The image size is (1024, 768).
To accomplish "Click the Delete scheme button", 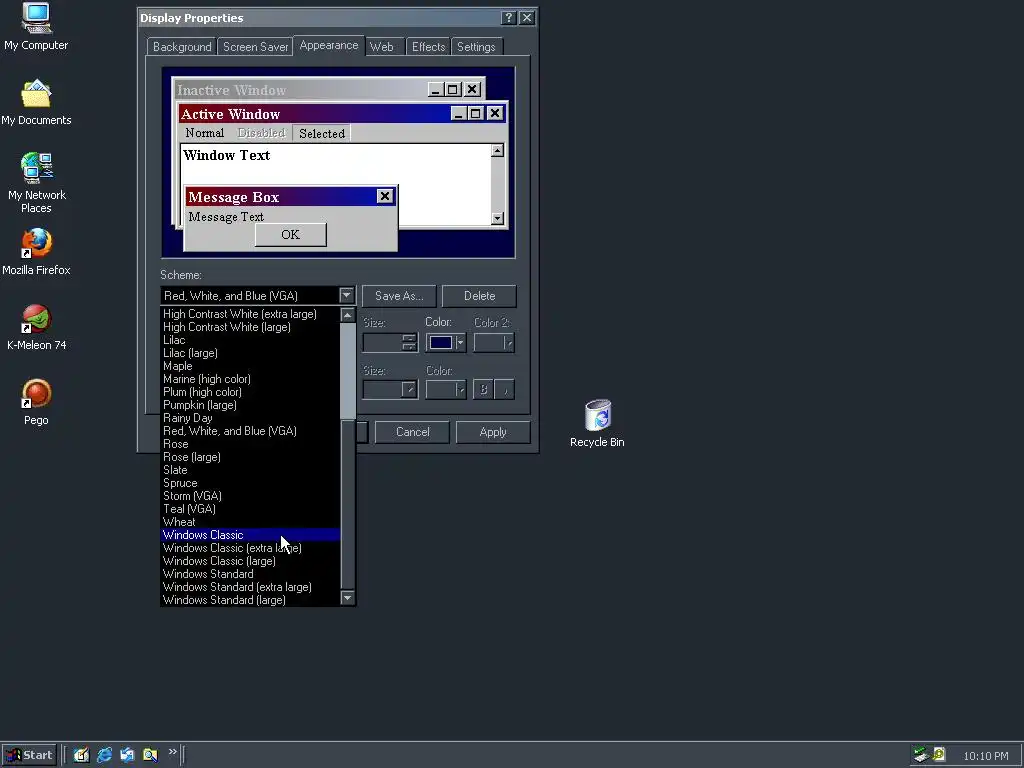I will point(479,296).
